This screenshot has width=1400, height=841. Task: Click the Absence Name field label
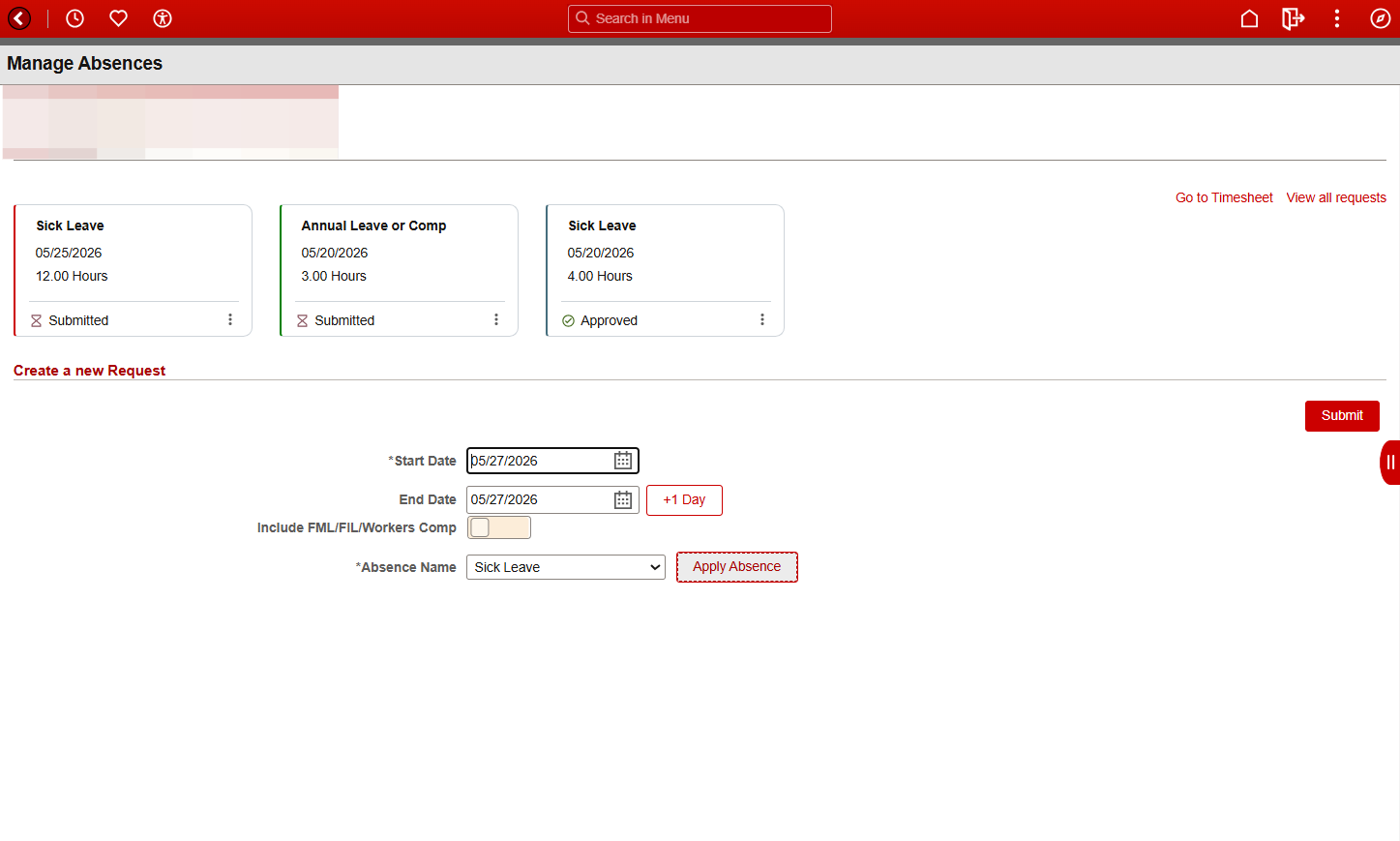[406, 567]
